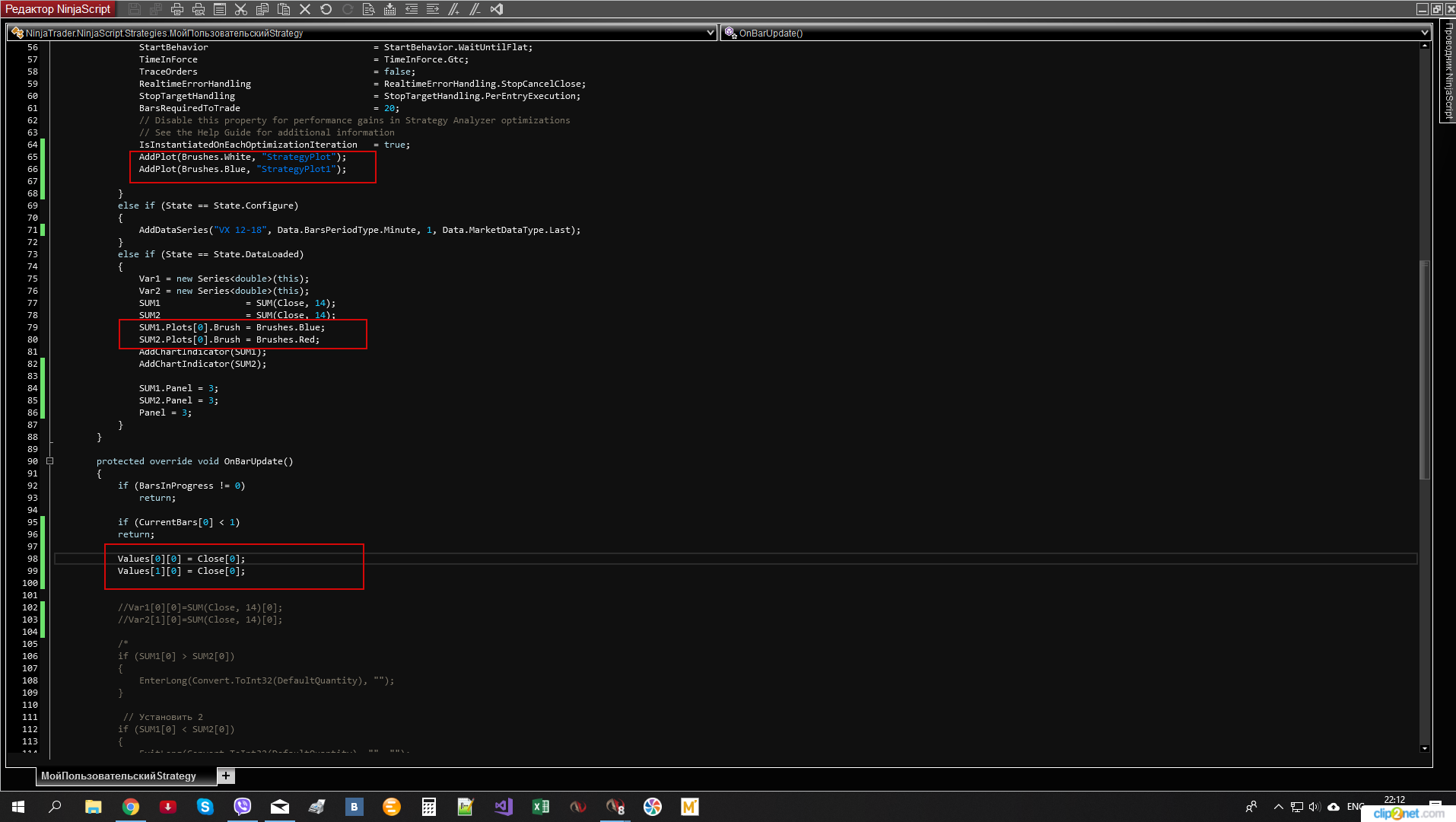Screen dimensions: 1456x822
Task: Delete selection with the X toolbar icon
Action: 305,9
